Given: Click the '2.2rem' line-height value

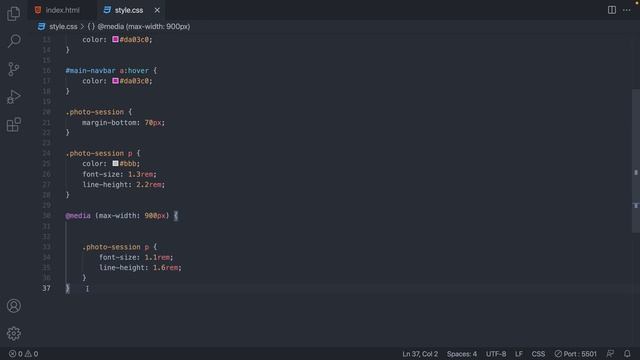Looking at the screenshot, I should point(149,184).
